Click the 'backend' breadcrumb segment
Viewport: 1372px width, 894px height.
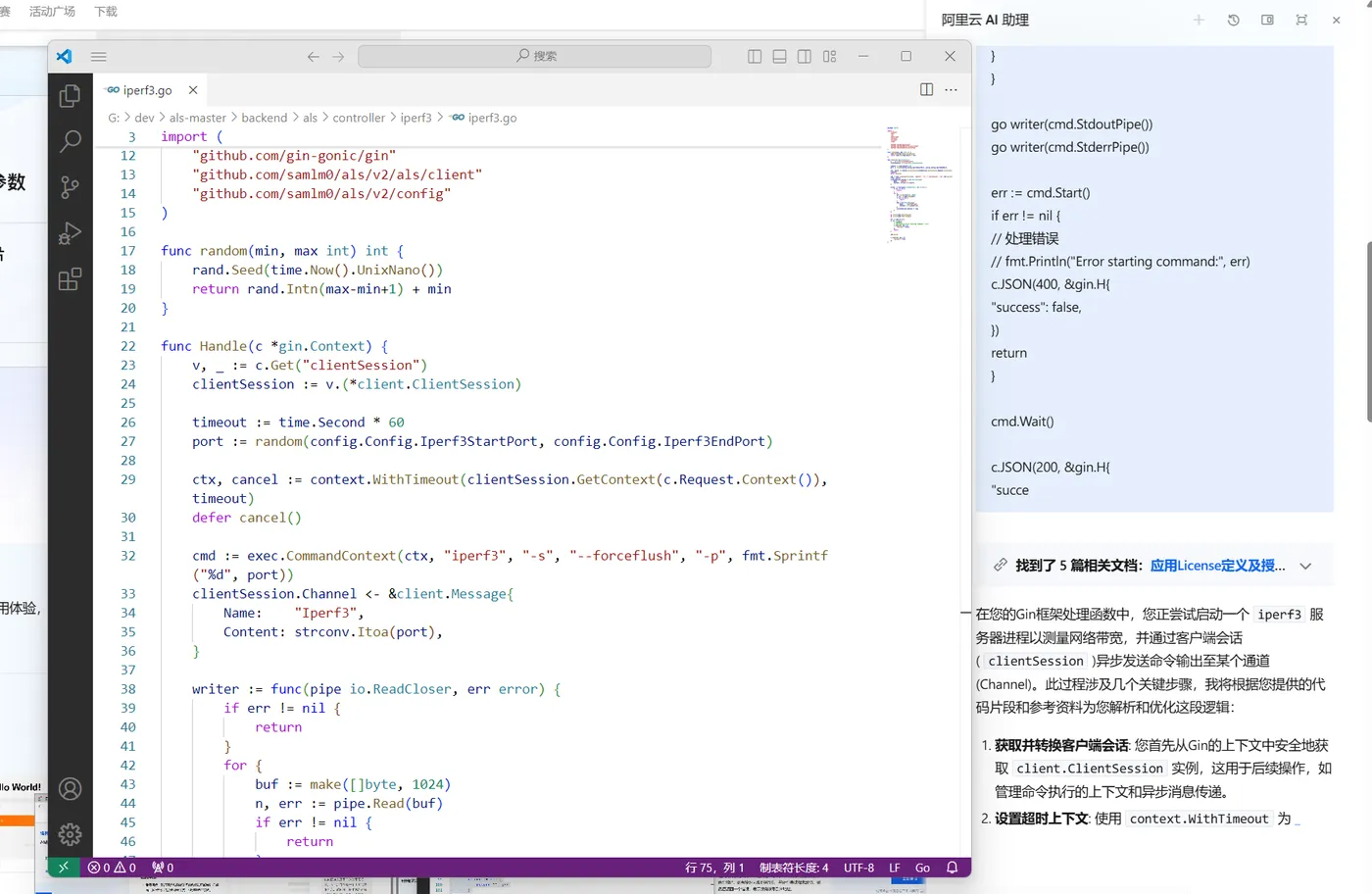265,118
